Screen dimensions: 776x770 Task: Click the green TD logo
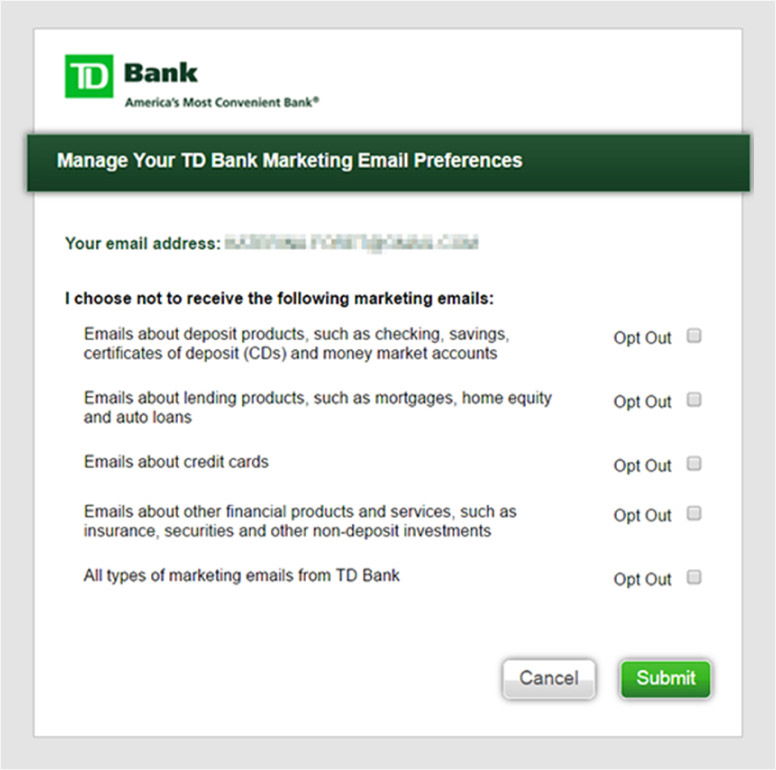pyautogui.click(x=89, y=76)
